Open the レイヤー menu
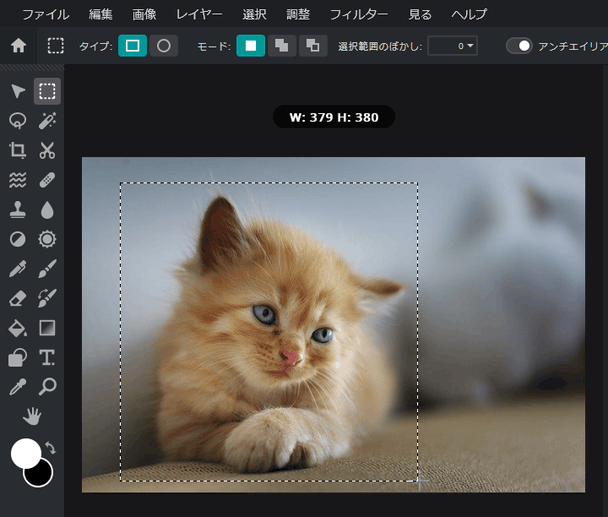 pyautogui.click(x=199, y=14)
